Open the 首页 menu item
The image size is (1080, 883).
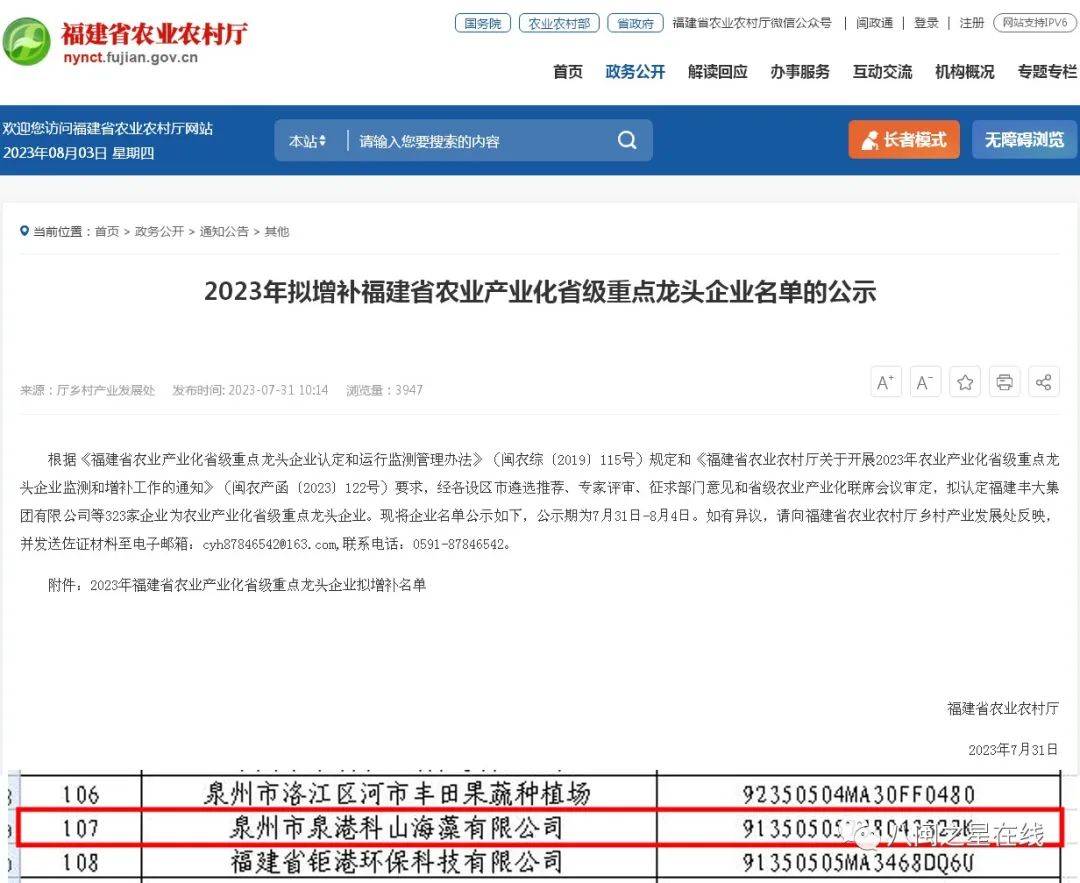tap(568, 72)
